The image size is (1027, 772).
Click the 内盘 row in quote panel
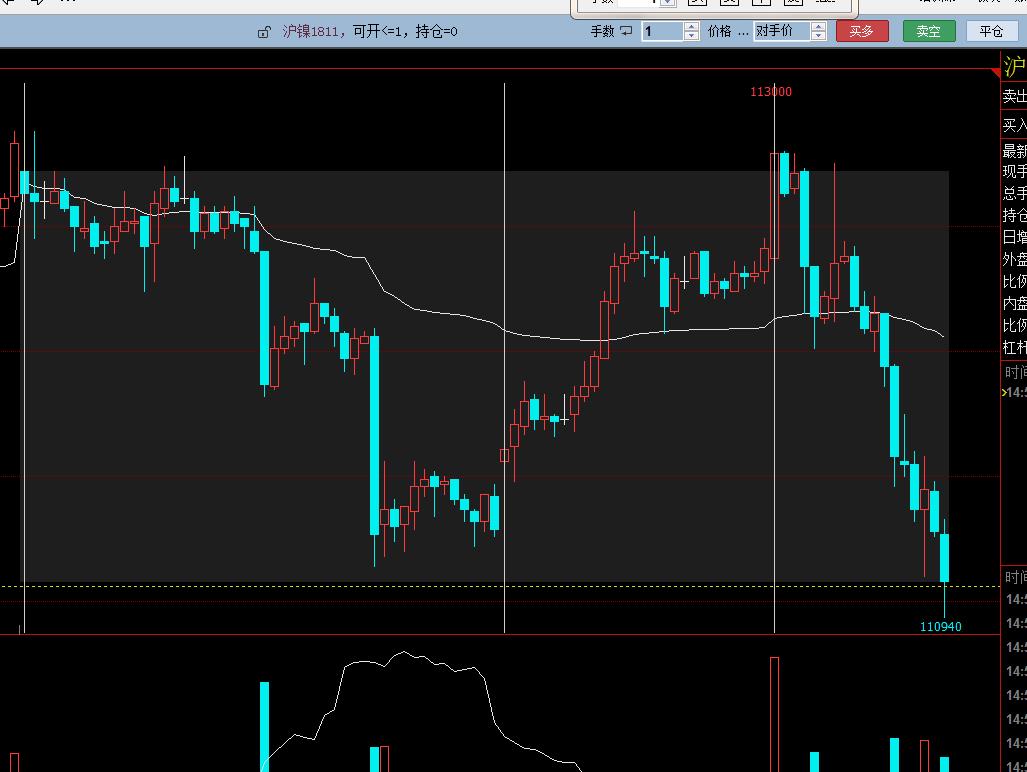1014,303
